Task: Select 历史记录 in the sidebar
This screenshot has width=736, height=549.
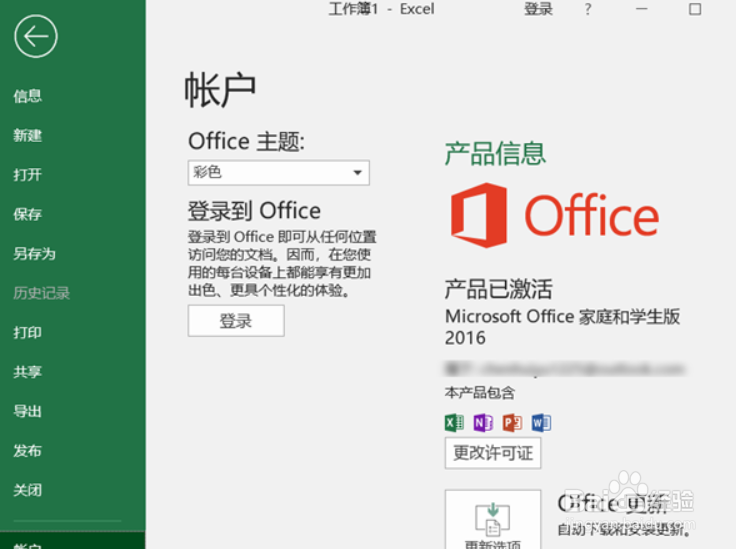Action: point(41,293)
